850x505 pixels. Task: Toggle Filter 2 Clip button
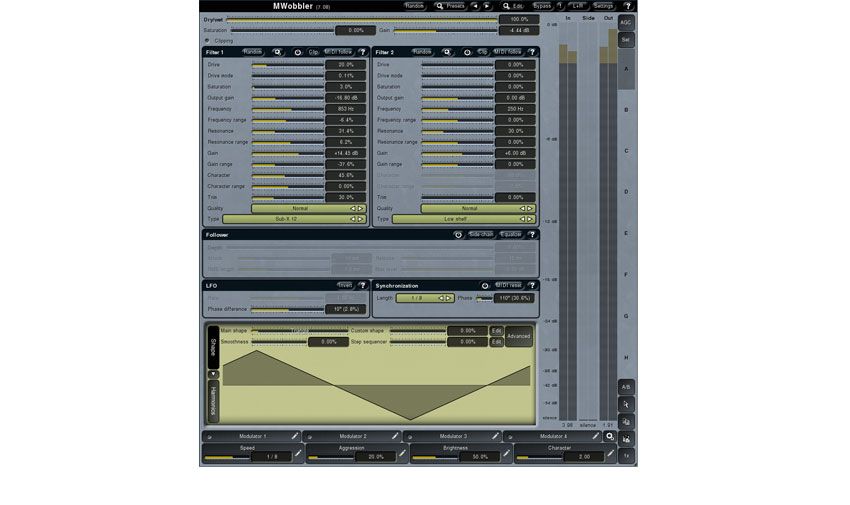click(482, 52)
